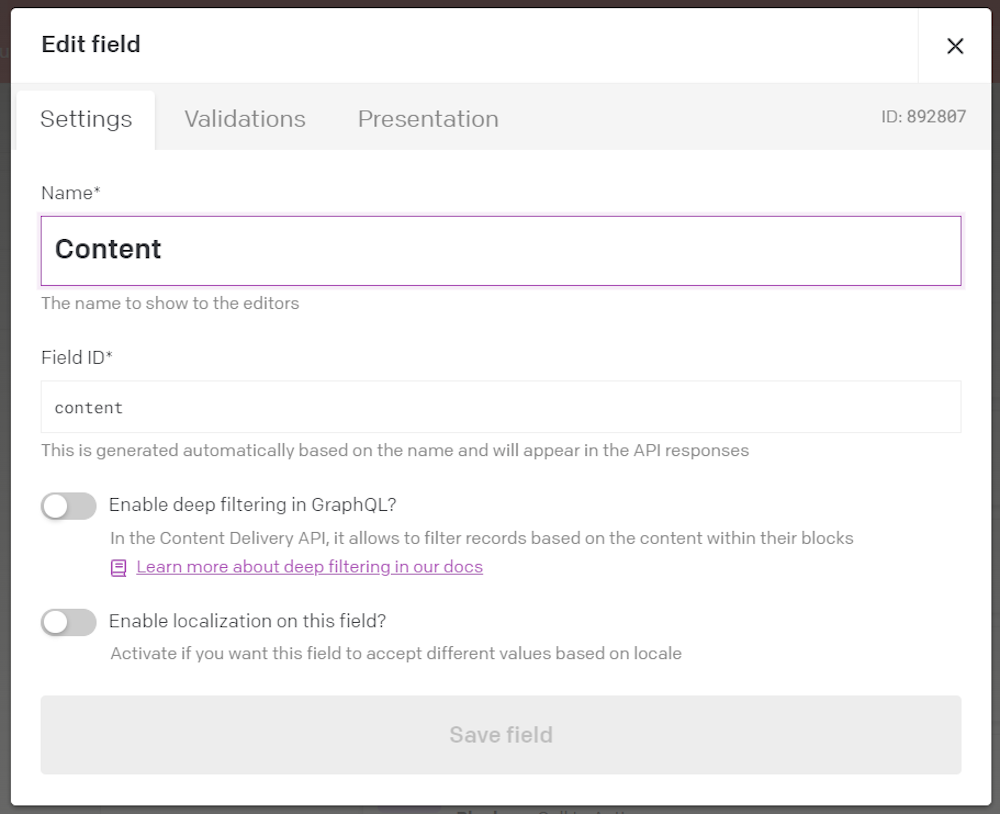1000x814 pixels.
Task: Focus the Name input containing Content
Action: tap(501, 251)
